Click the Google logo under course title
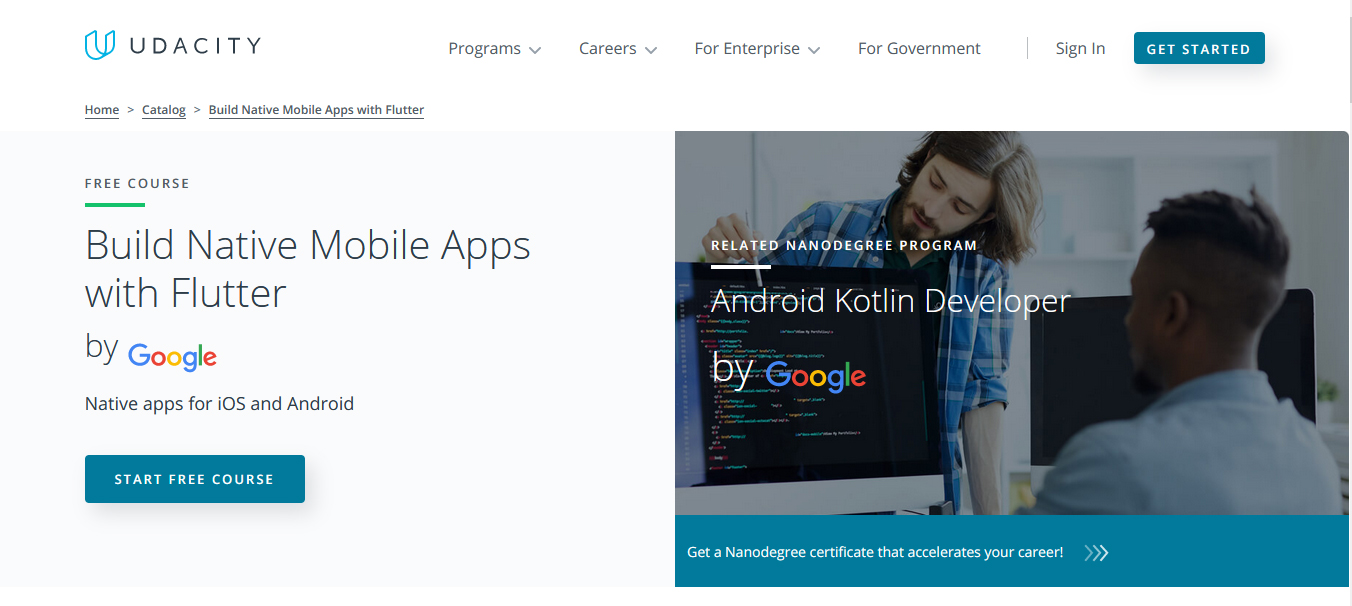 (x=172, y=356)
